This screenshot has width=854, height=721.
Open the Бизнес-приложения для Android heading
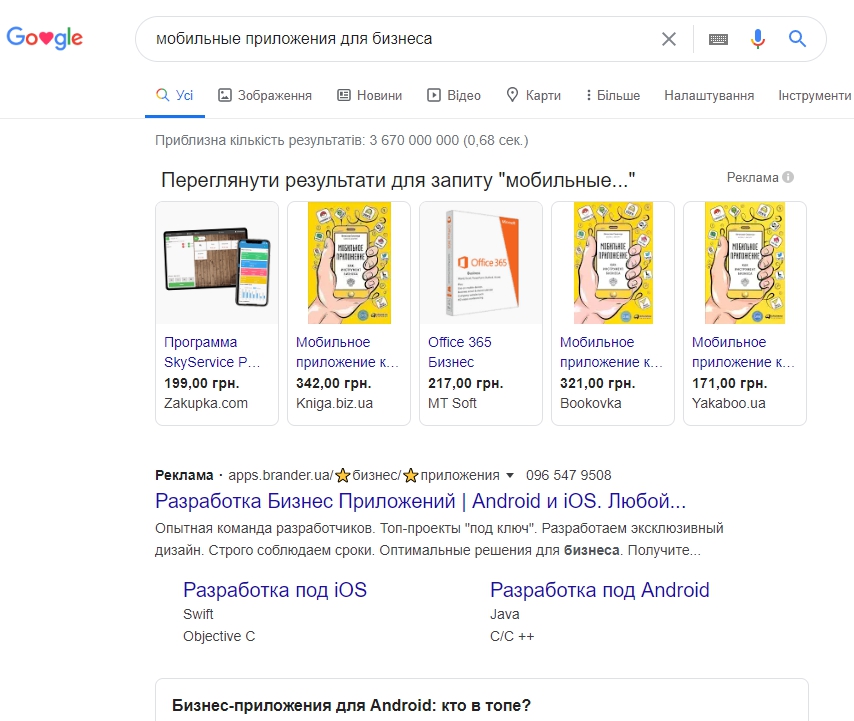pos(351,705)
